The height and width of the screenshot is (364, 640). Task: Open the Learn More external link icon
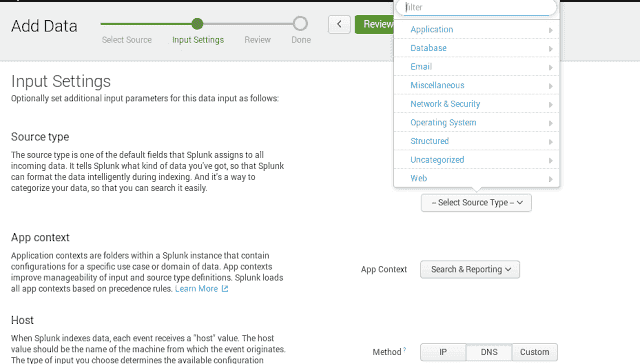[224, 289]
